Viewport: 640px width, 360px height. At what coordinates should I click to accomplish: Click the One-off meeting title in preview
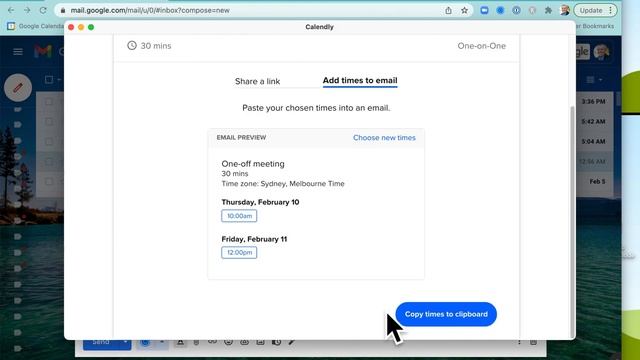[x=253, y=164]
